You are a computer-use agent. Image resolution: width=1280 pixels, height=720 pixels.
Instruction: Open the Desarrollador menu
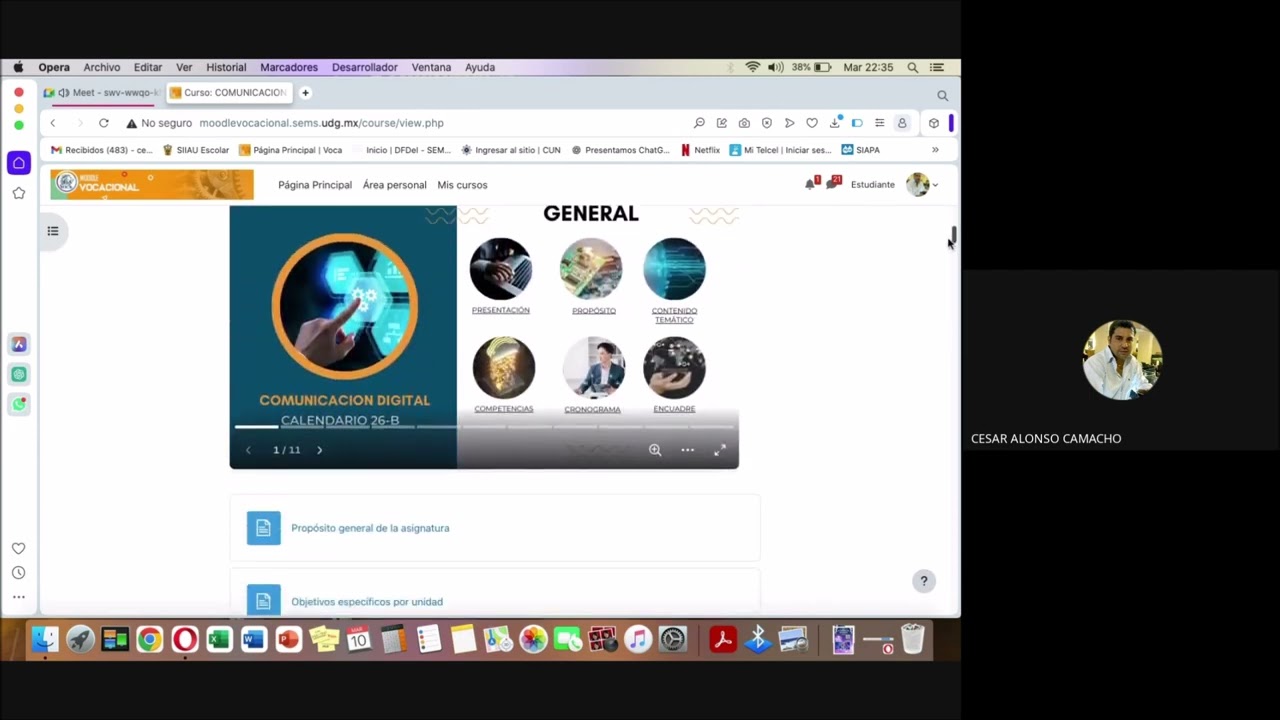pyautogui.click(x=365, y=67)
